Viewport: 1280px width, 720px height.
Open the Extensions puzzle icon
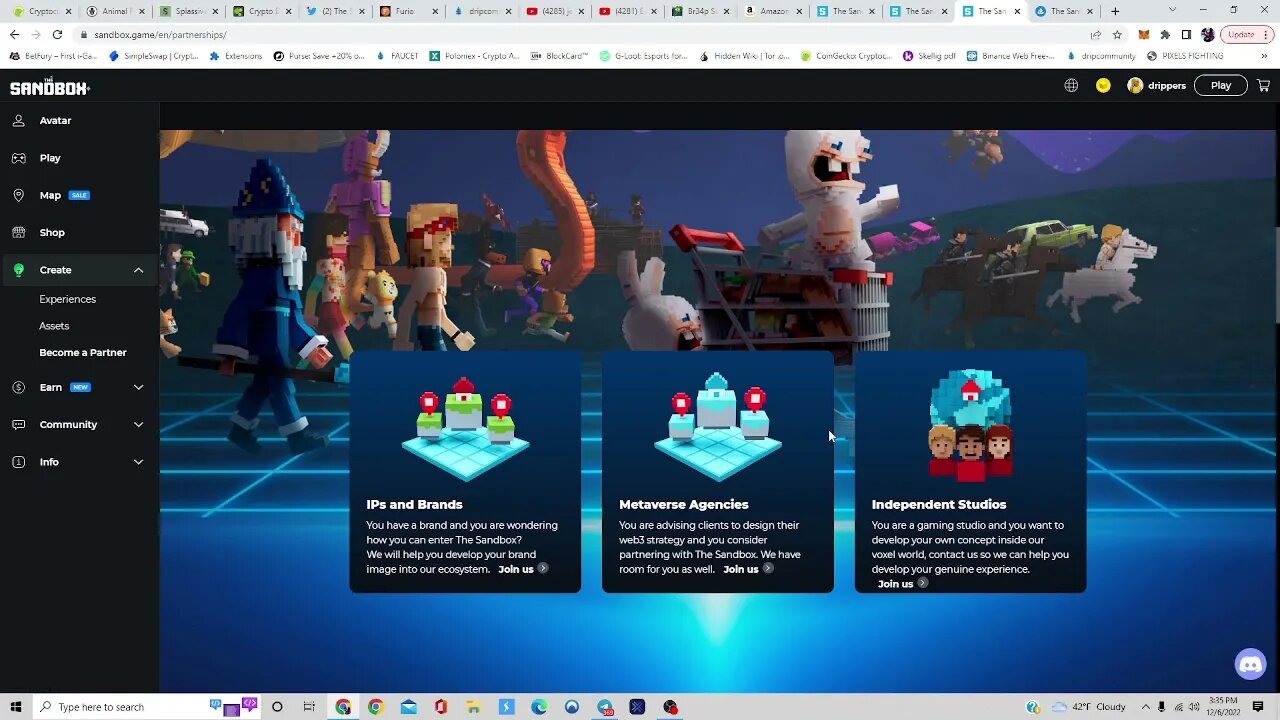point(1165,34)
